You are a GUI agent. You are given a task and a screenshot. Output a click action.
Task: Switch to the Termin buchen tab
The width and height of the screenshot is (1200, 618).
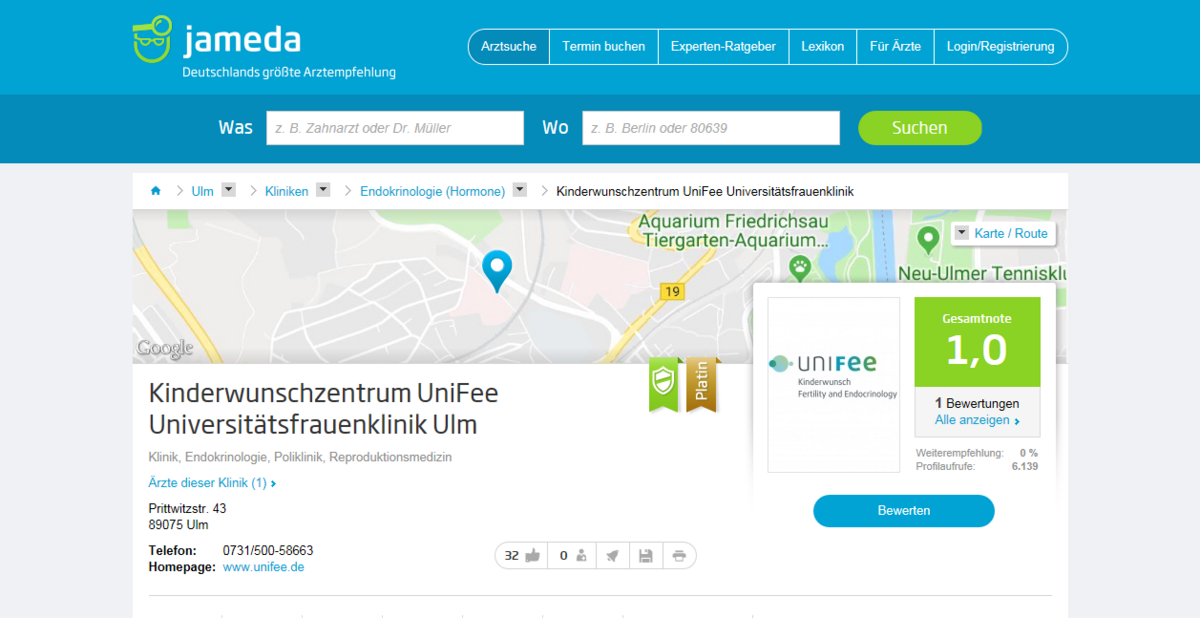click(603, 46)
